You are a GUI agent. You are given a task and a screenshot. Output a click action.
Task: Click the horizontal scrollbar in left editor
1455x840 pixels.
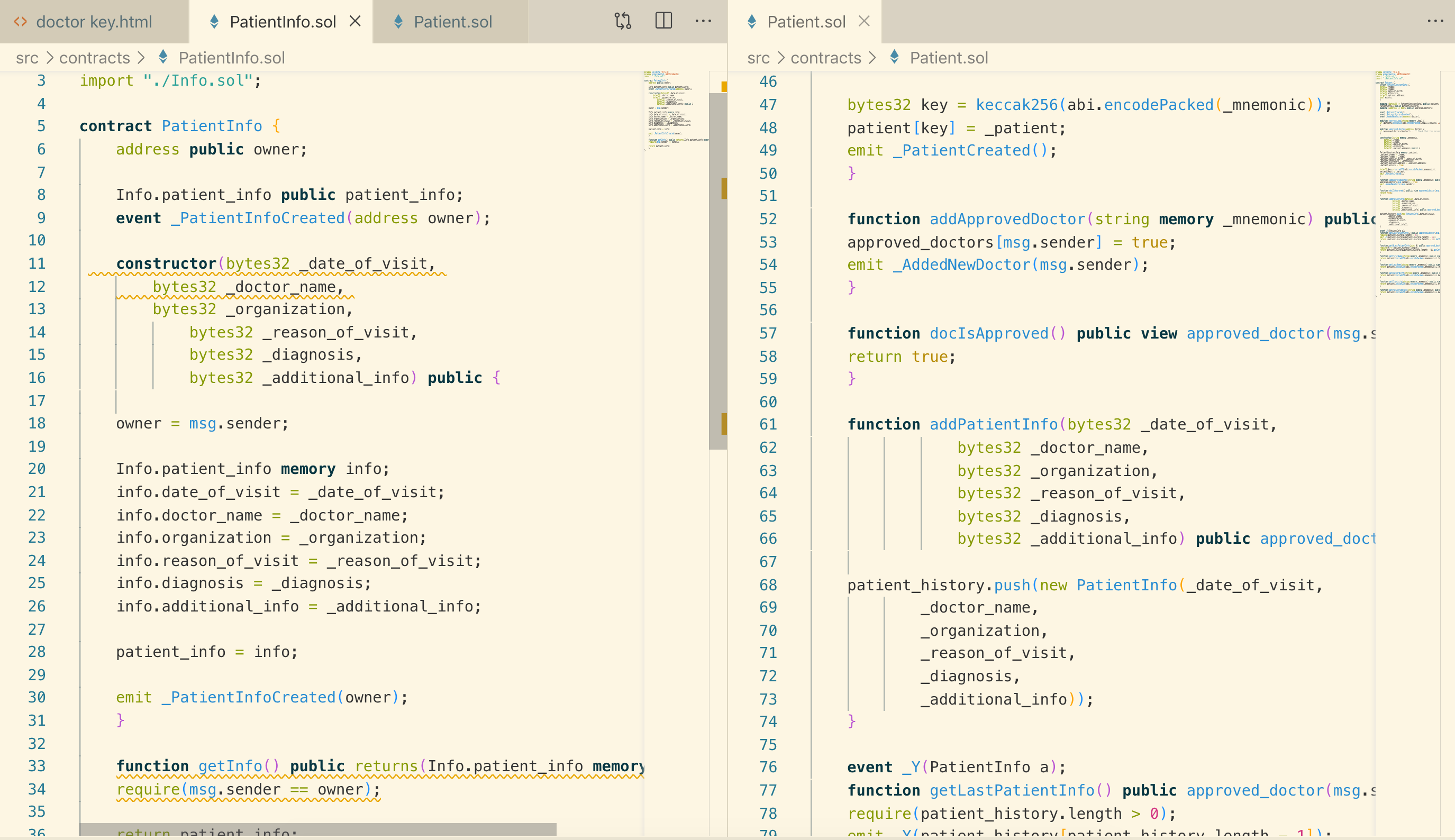[317, 829]
